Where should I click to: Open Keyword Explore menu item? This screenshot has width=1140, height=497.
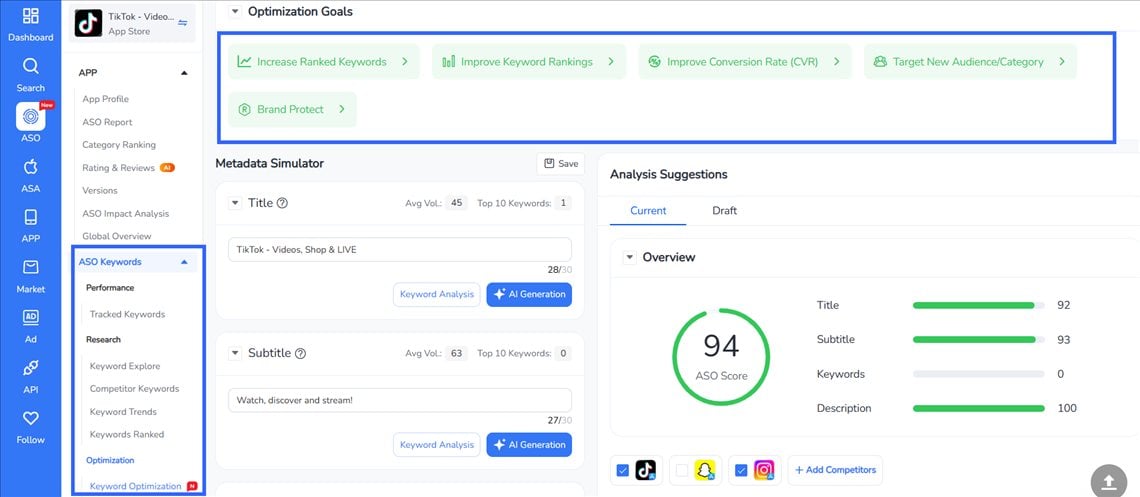click(x=125, y=366)
